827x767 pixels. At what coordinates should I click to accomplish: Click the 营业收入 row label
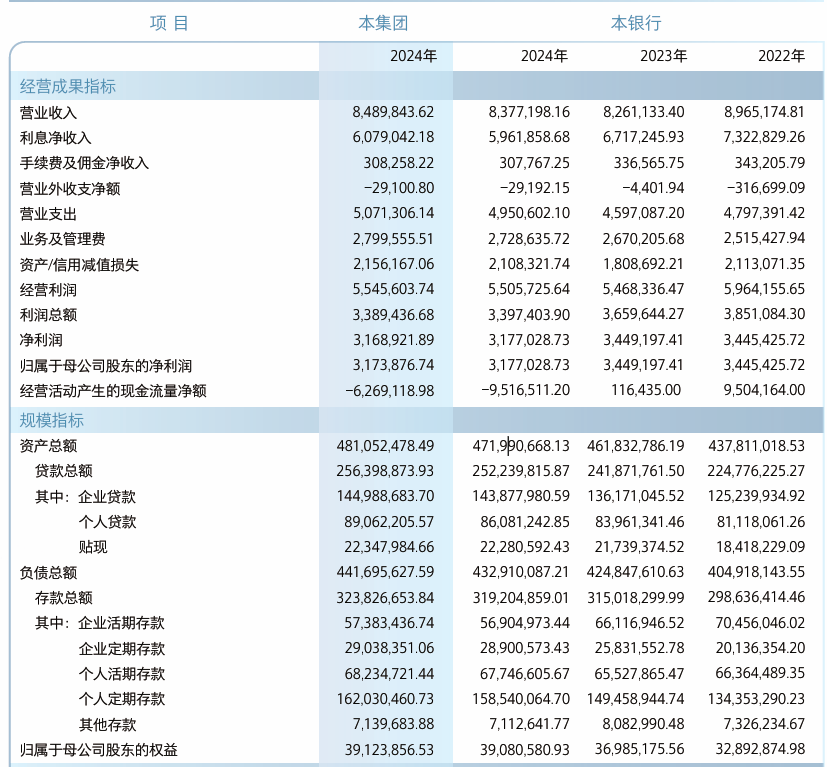click(x=49, y=113)
